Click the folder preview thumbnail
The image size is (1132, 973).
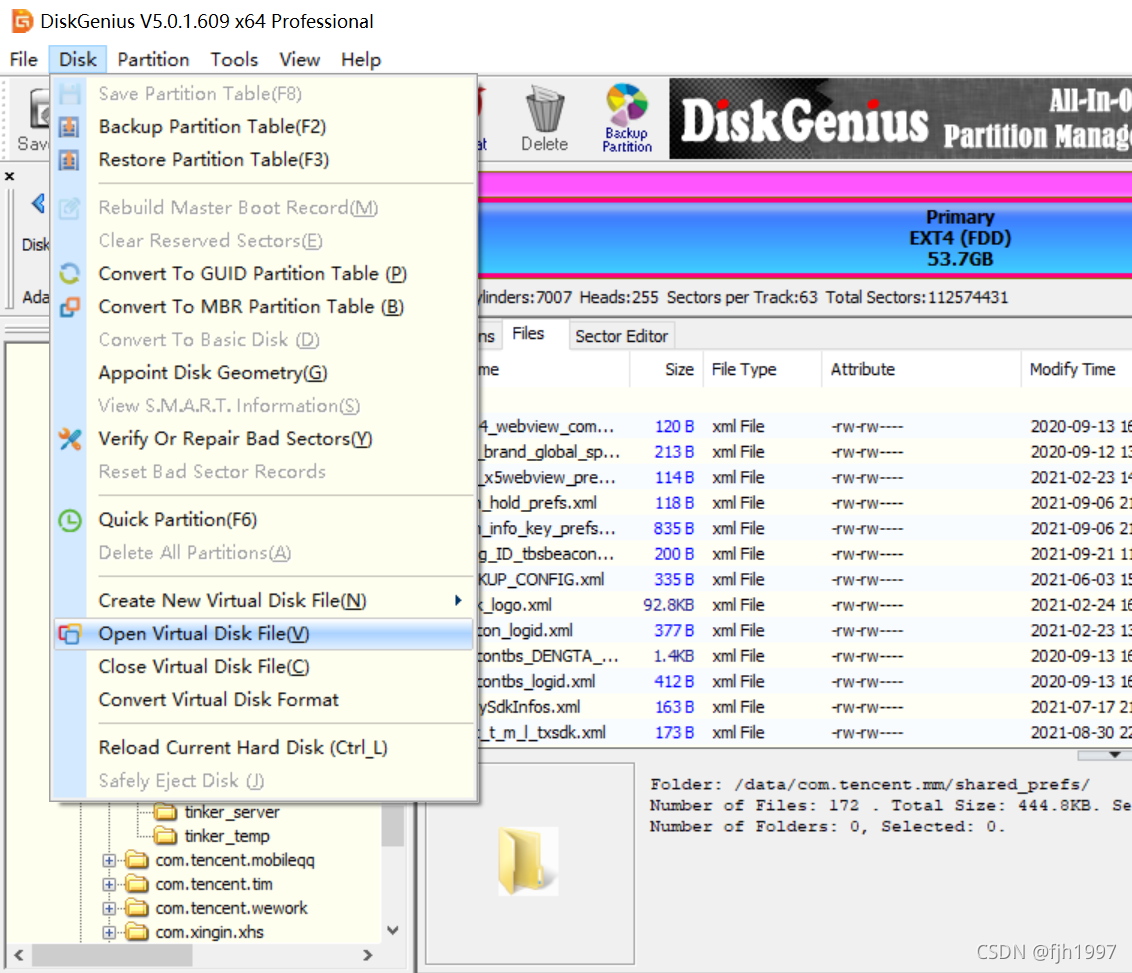528,861
